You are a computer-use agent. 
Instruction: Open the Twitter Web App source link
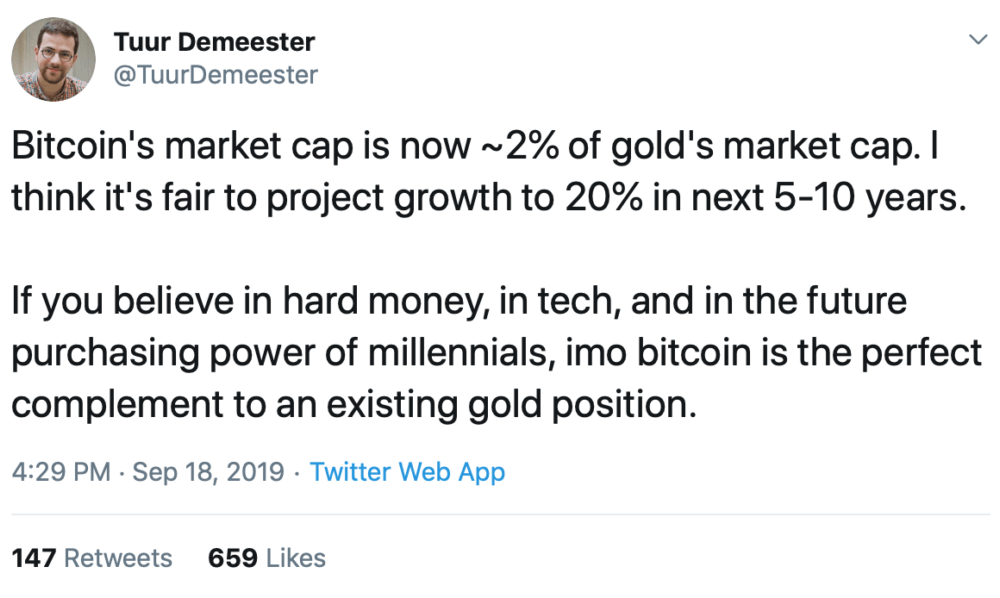click(x=407, y=472)
